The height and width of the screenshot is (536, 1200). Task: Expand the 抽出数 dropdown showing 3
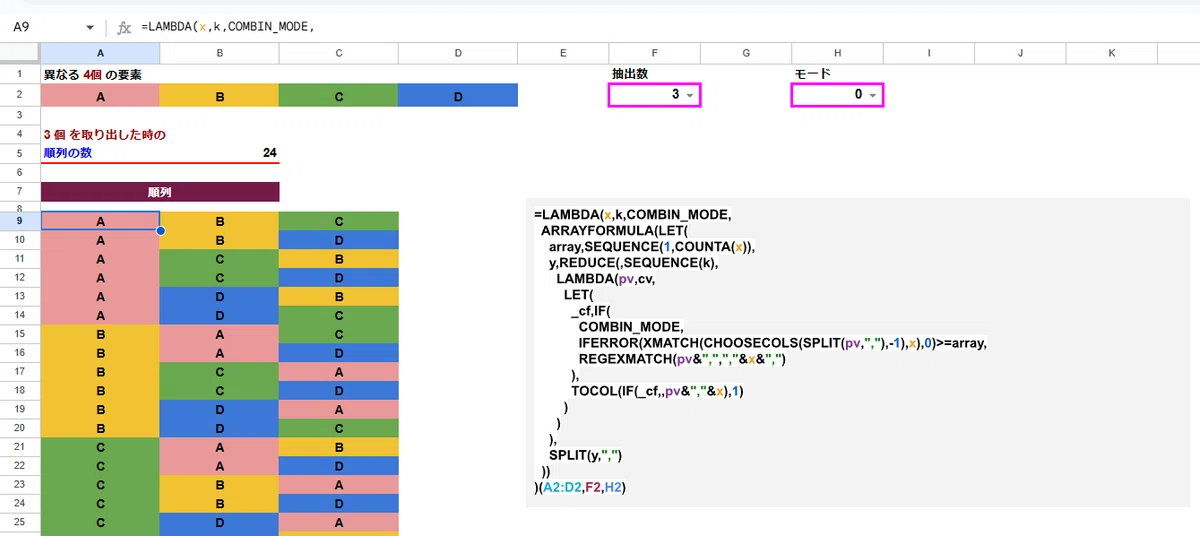coord(689,95)
